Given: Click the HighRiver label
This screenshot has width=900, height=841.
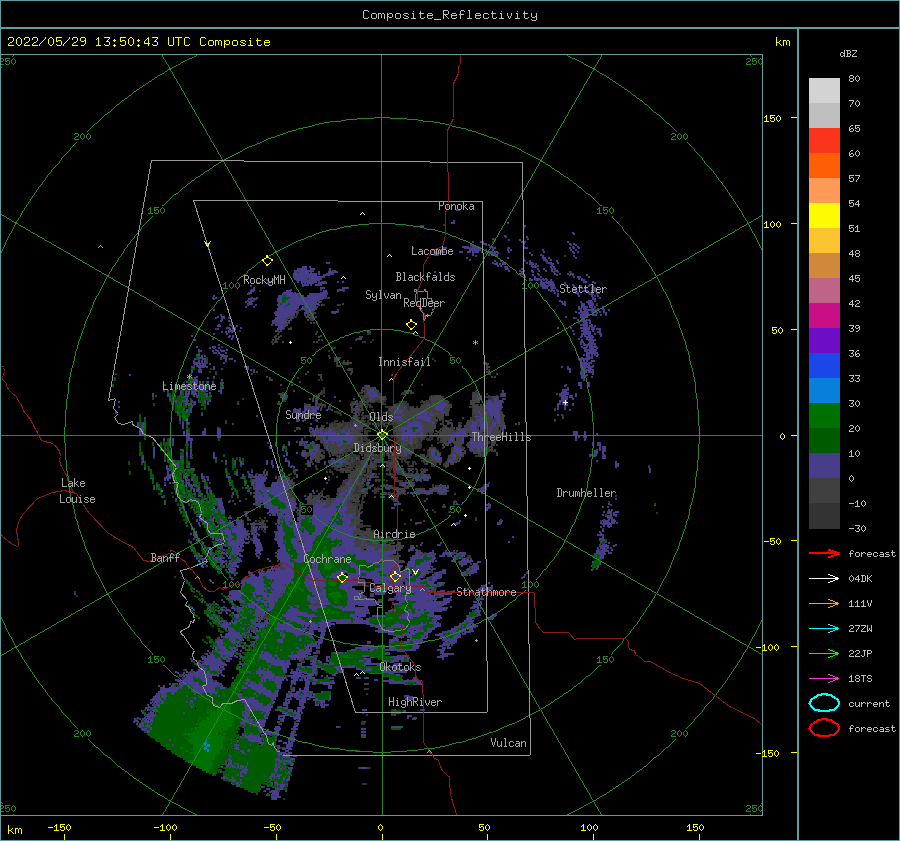Looking at the screenshot, I should 415,702.
